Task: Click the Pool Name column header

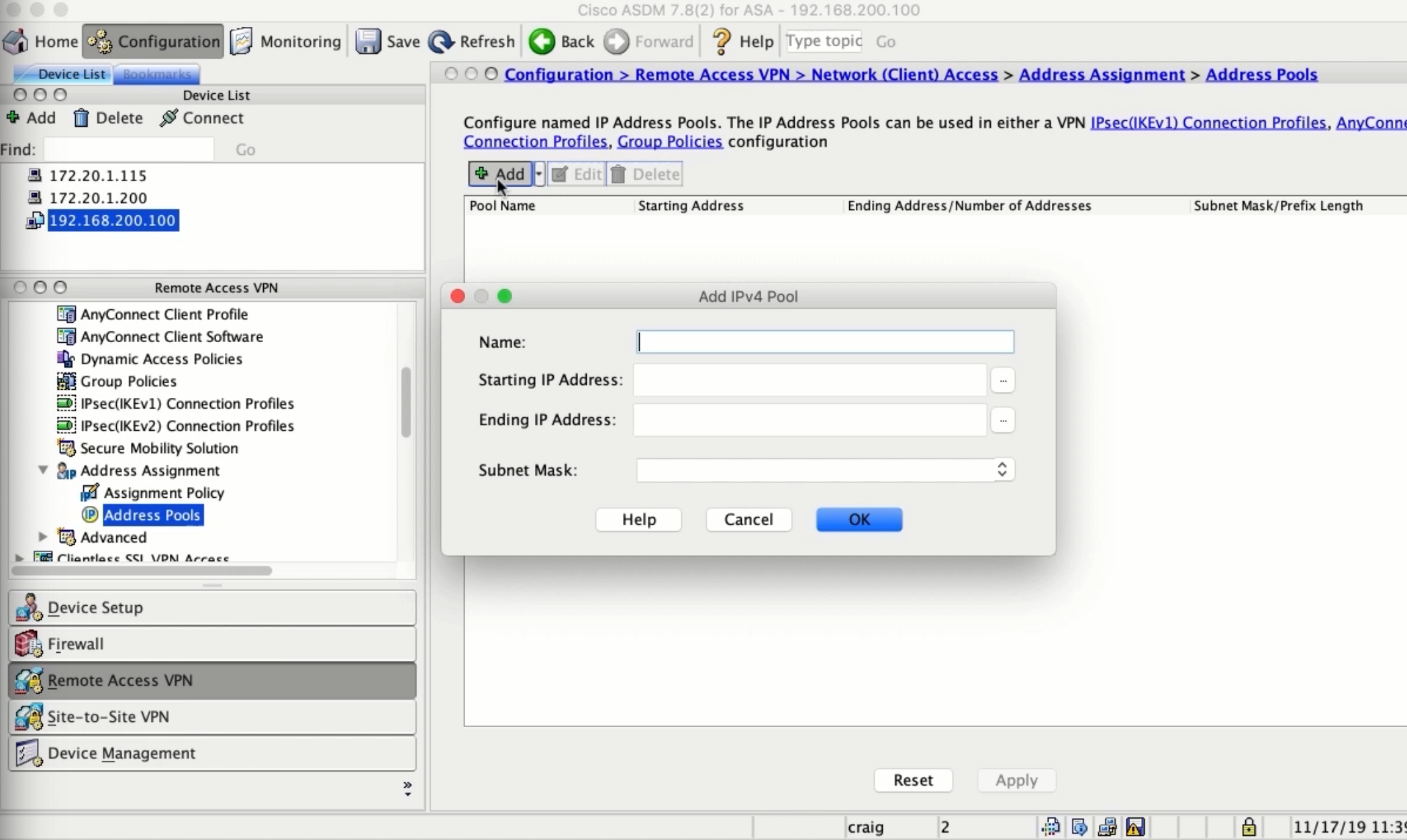Action: 549,206
